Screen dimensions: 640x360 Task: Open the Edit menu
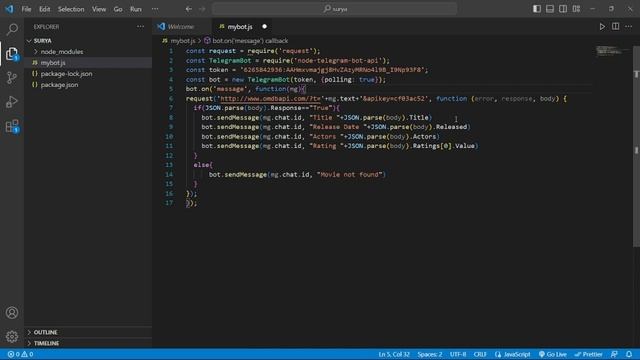coord(44,9)
